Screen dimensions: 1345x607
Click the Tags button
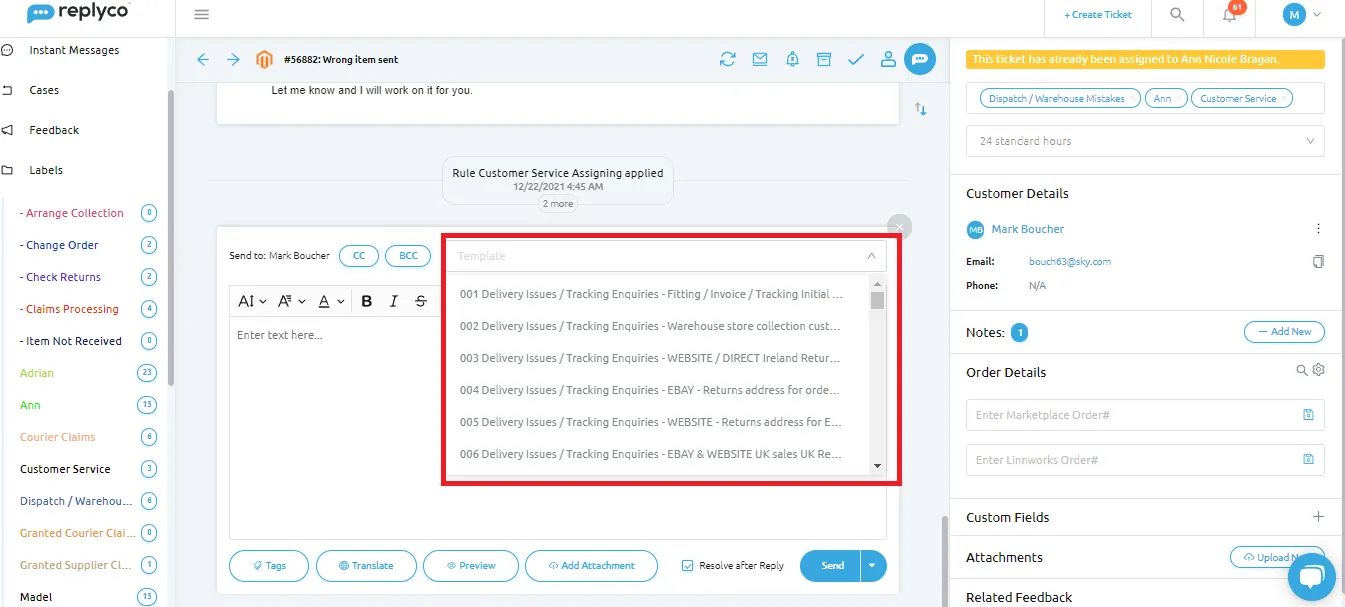pos(269,566)
